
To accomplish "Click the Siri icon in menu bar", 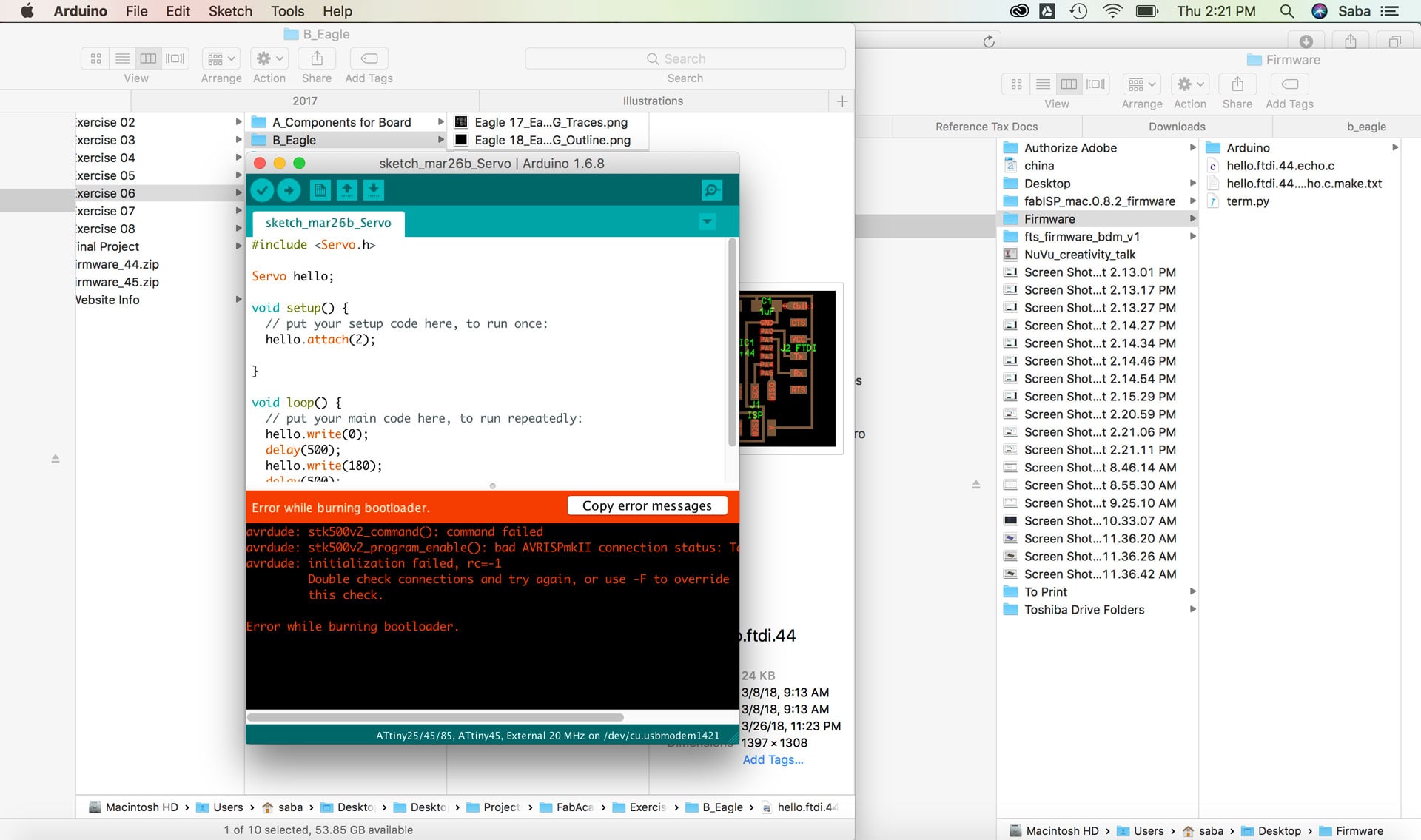I will [1319, 11].
